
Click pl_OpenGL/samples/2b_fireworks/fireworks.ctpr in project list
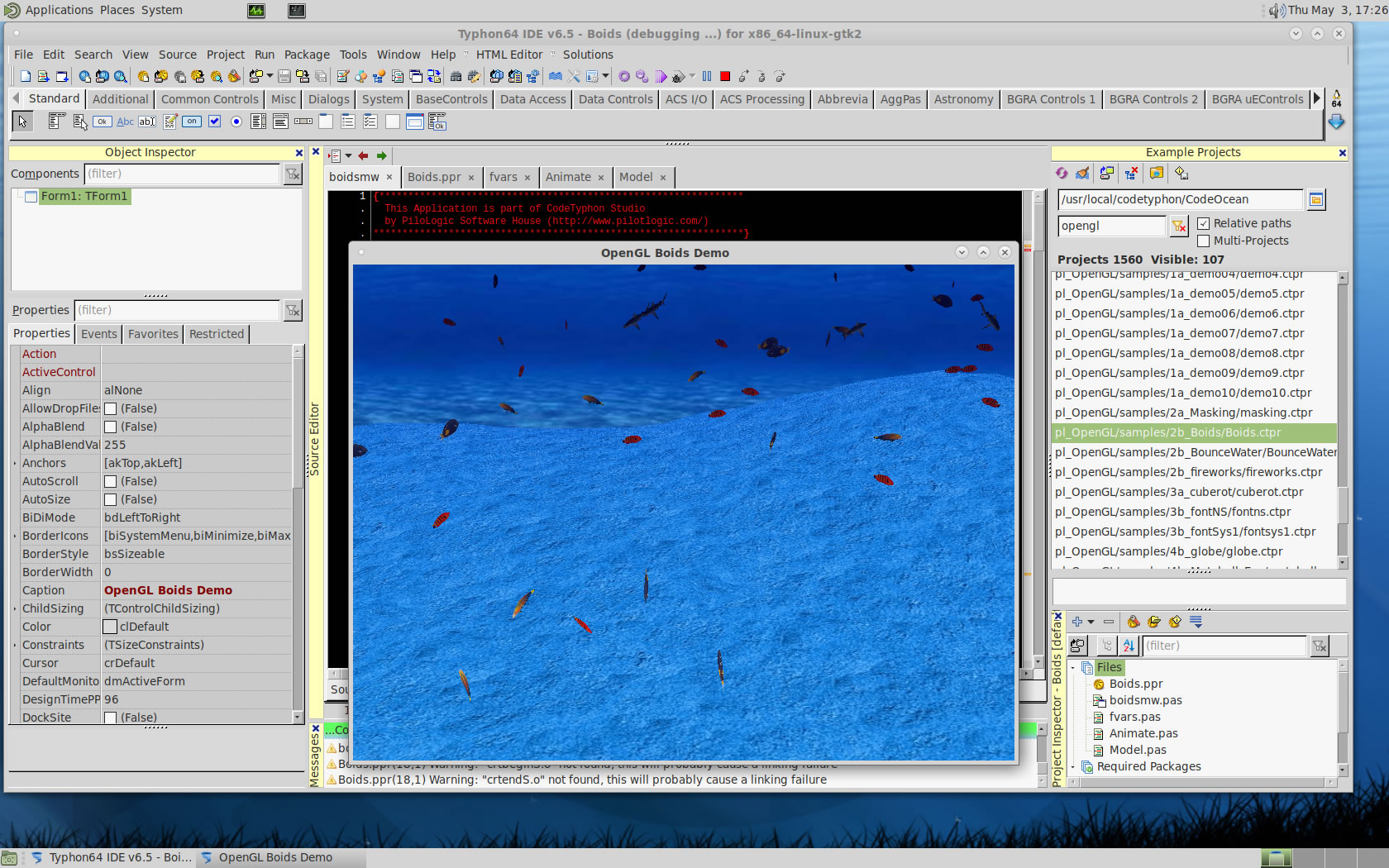click(x=1188, y=472)
